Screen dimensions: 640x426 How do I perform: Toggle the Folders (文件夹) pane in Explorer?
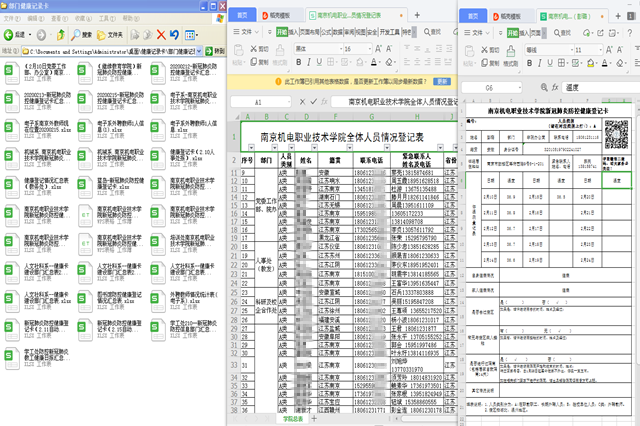pyautogui.click(x=111, y=33)
